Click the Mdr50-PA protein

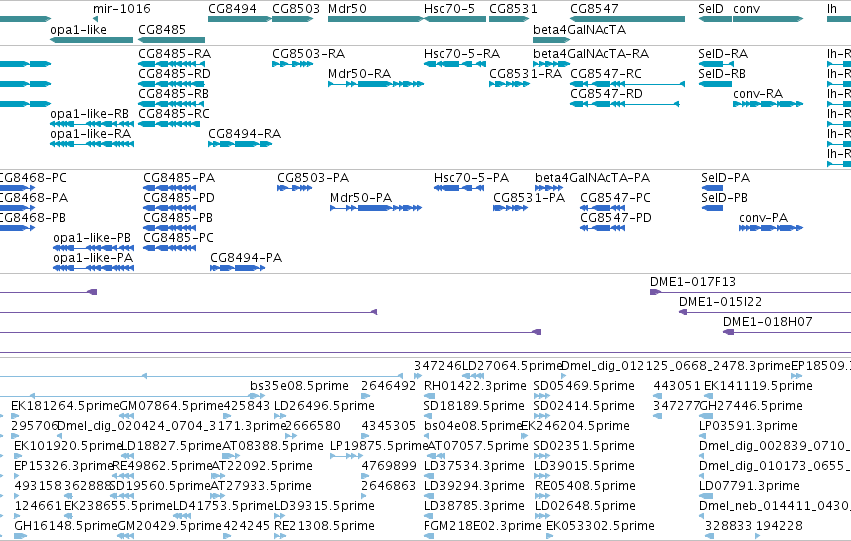tap(376, 208)
